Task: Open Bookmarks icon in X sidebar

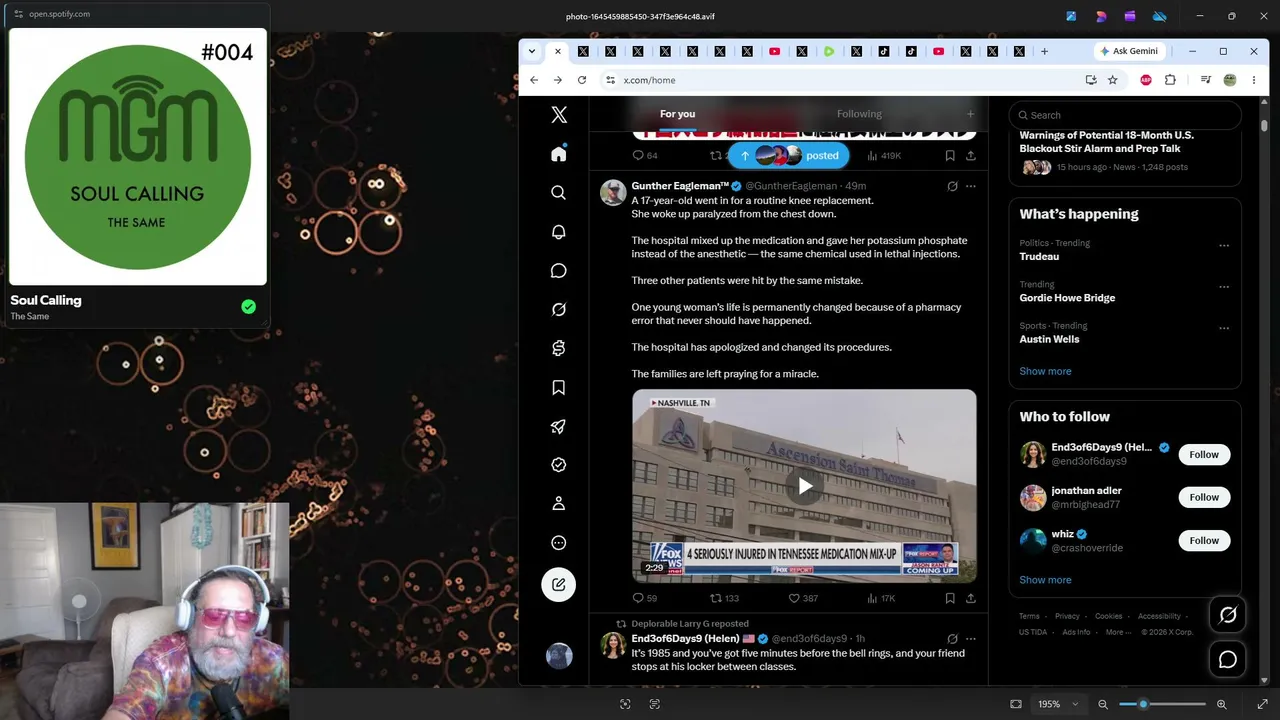Action: 559,388
